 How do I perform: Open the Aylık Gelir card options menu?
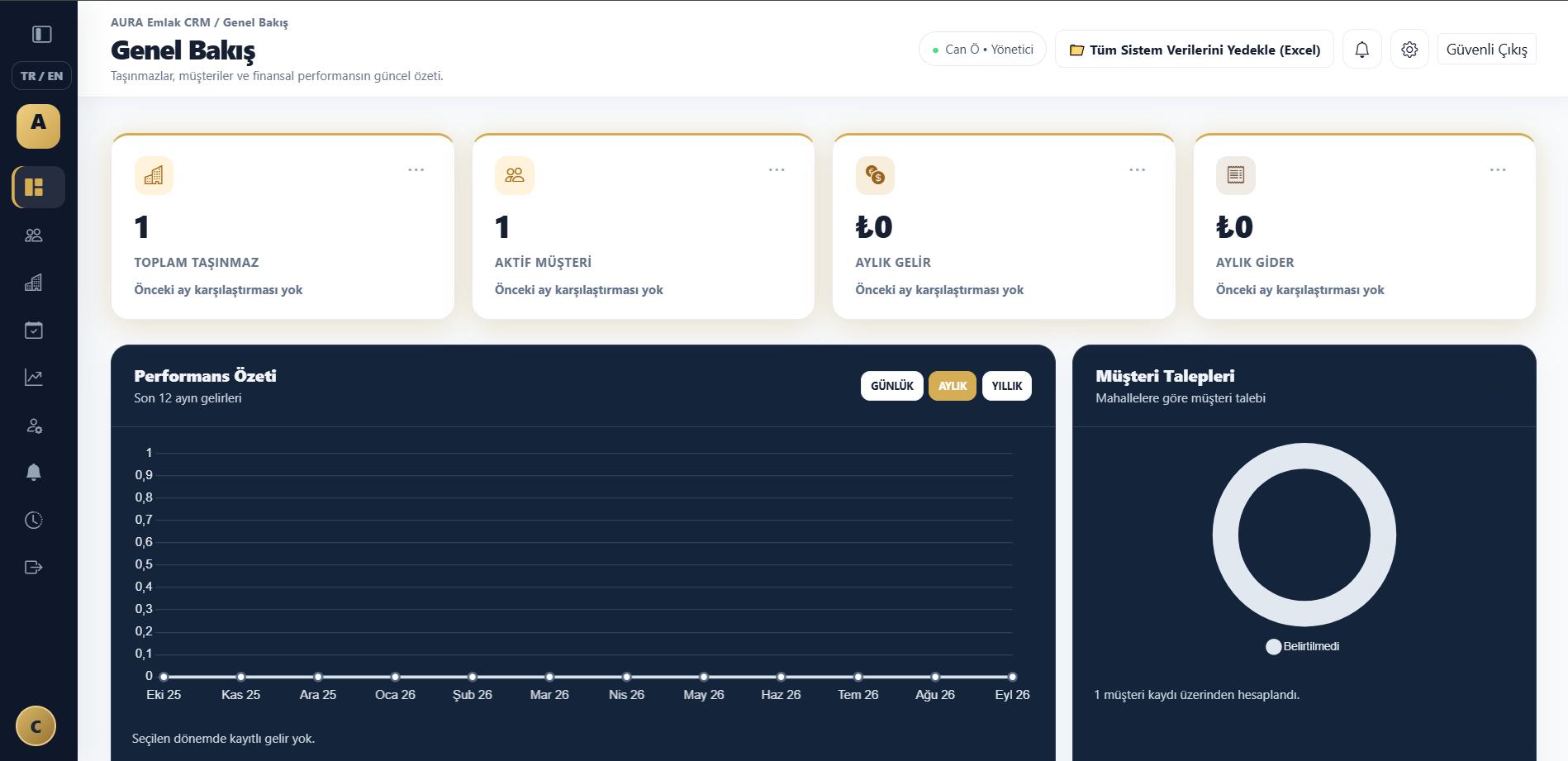pos(1138,169)
